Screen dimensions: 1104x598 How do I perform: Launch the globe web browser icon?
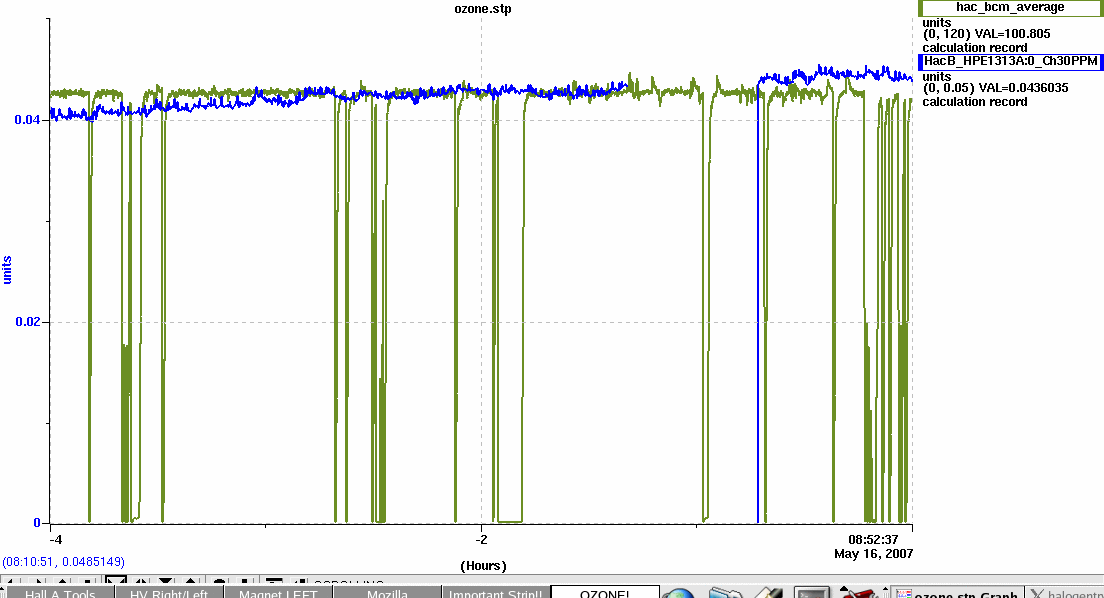[x=678, y=593]
